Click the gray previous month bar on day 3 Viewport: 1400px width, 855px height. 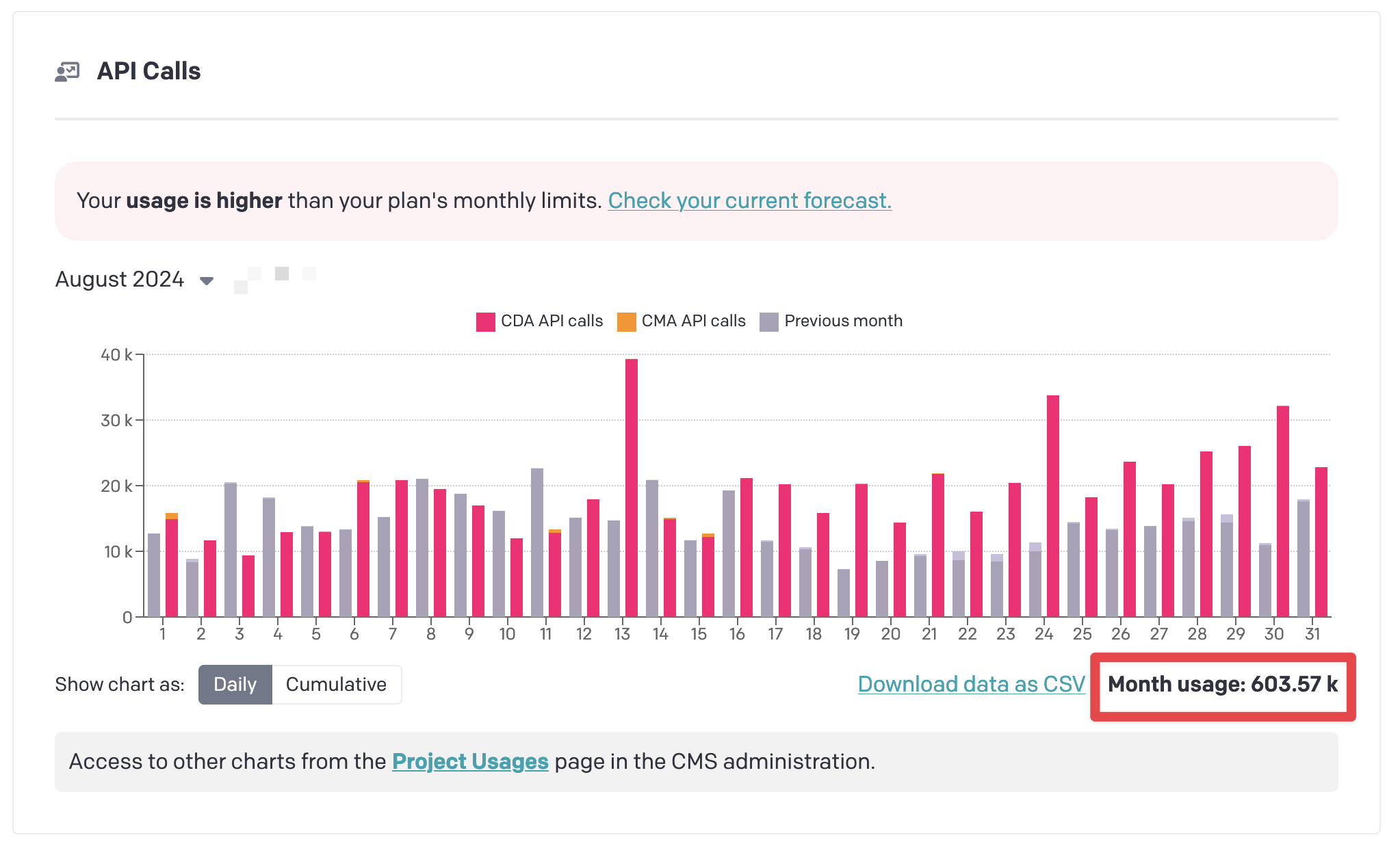point(231,549)
